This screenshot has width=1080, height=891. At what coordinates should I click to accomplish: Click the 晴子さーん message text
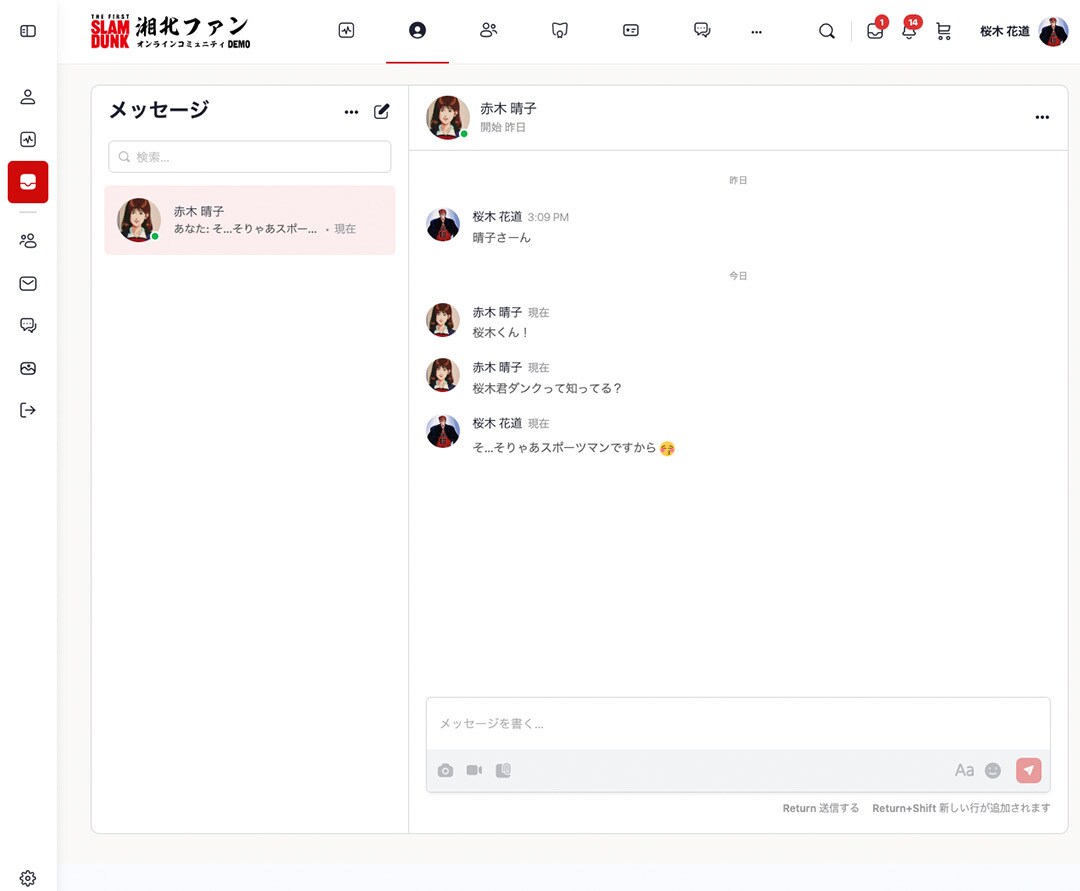501,238
